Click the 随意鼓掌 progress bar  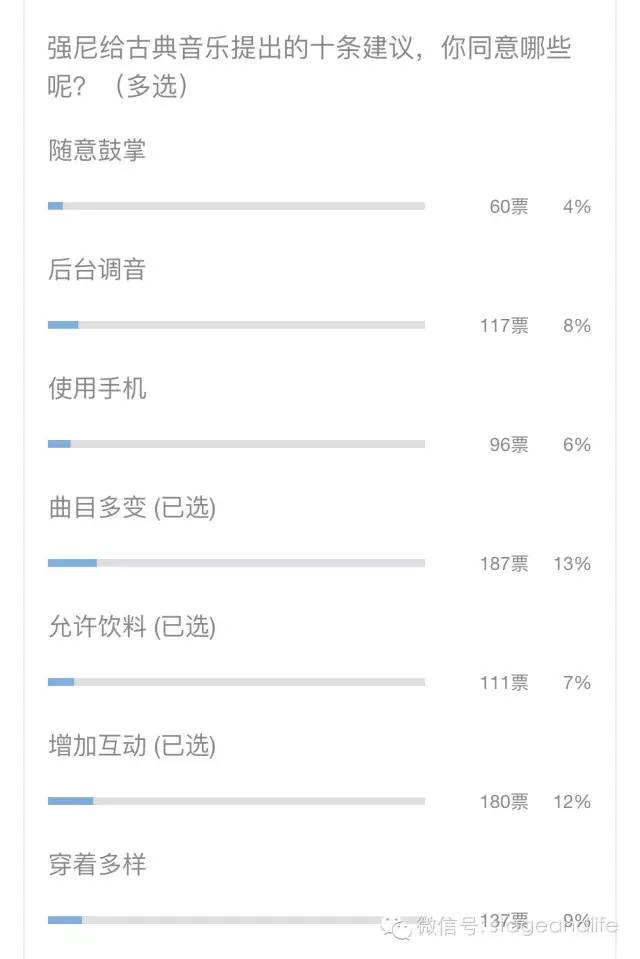(236, 206)
